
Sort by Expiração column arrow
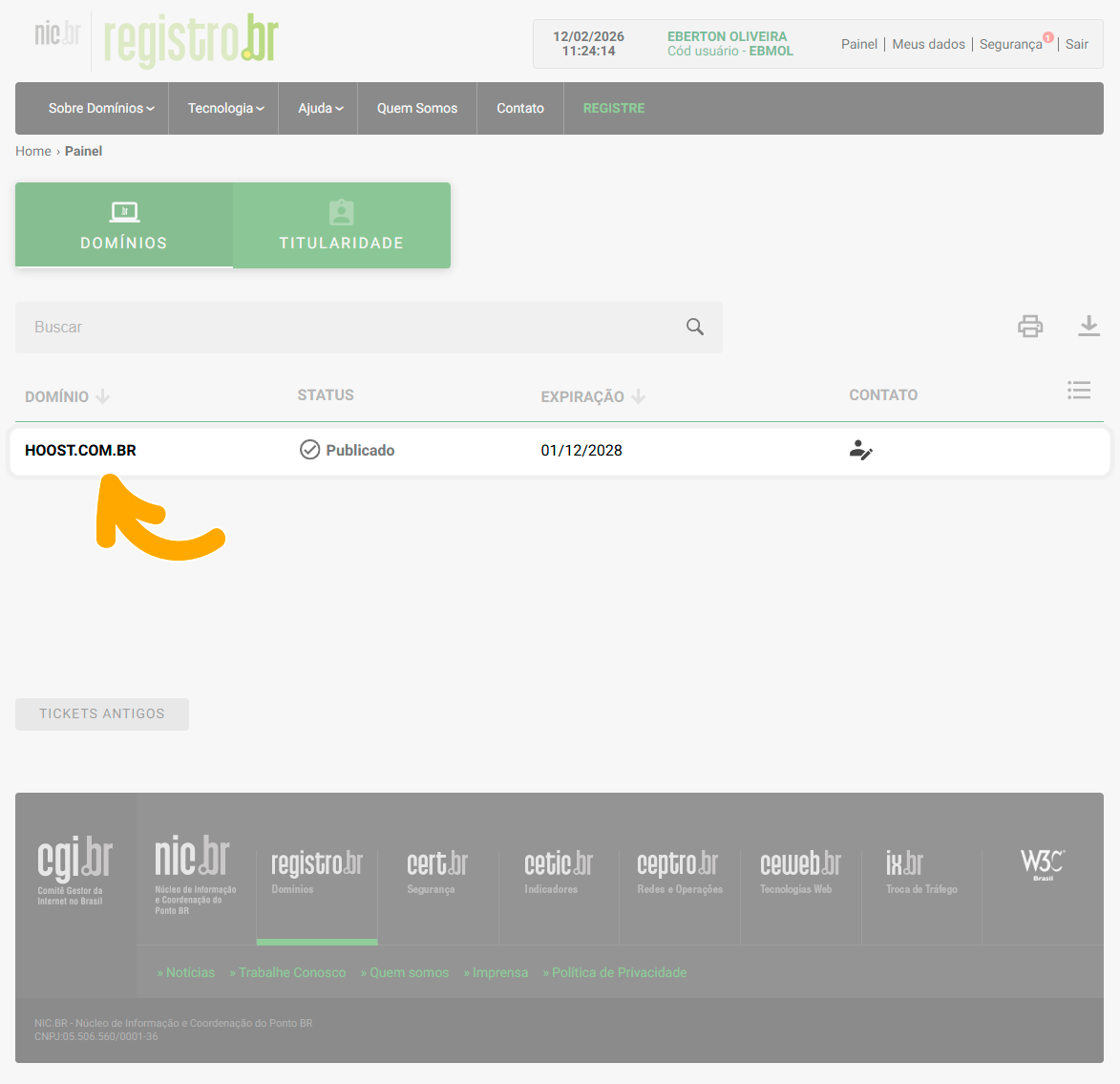(639, 396)
